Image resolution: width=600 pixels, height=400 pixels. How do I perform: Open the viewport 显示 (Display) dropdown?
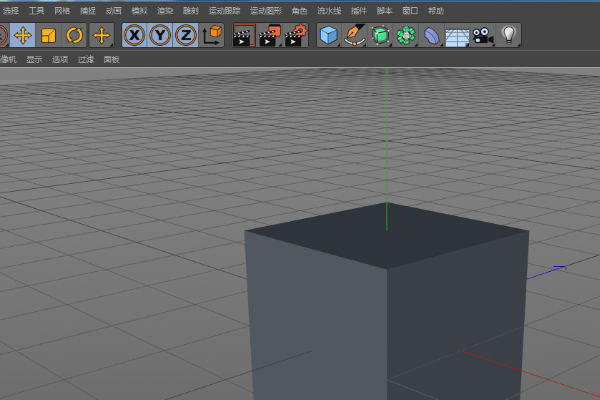pos(35,59)
